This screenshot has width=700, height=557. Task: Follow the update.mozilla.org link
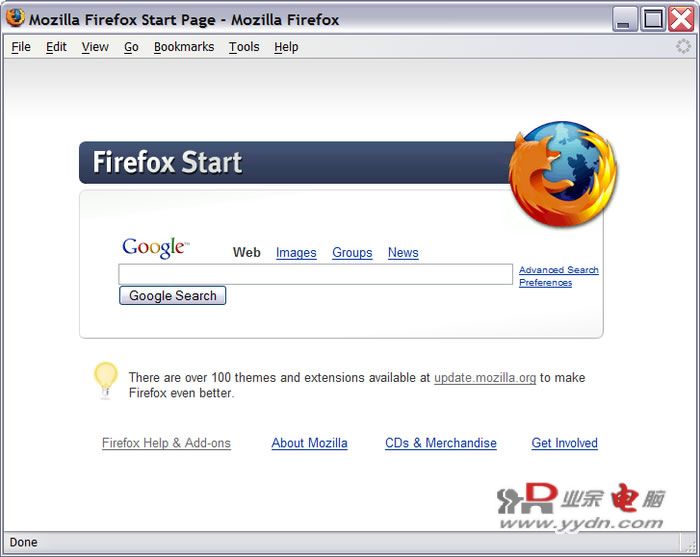click(485, 378)
